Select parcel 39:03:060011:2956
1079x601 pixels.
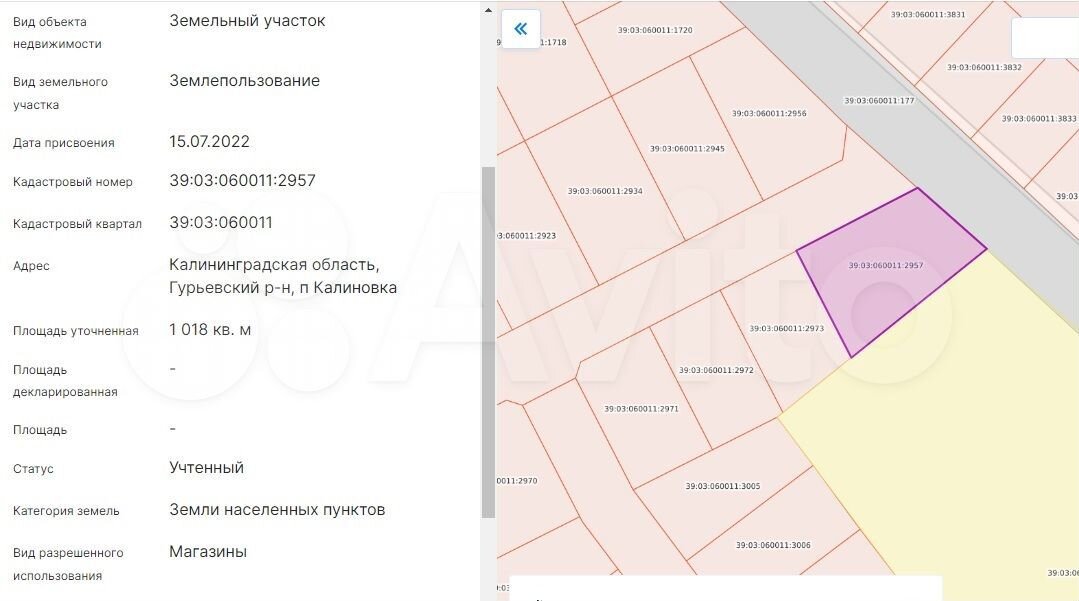point(768,113)
